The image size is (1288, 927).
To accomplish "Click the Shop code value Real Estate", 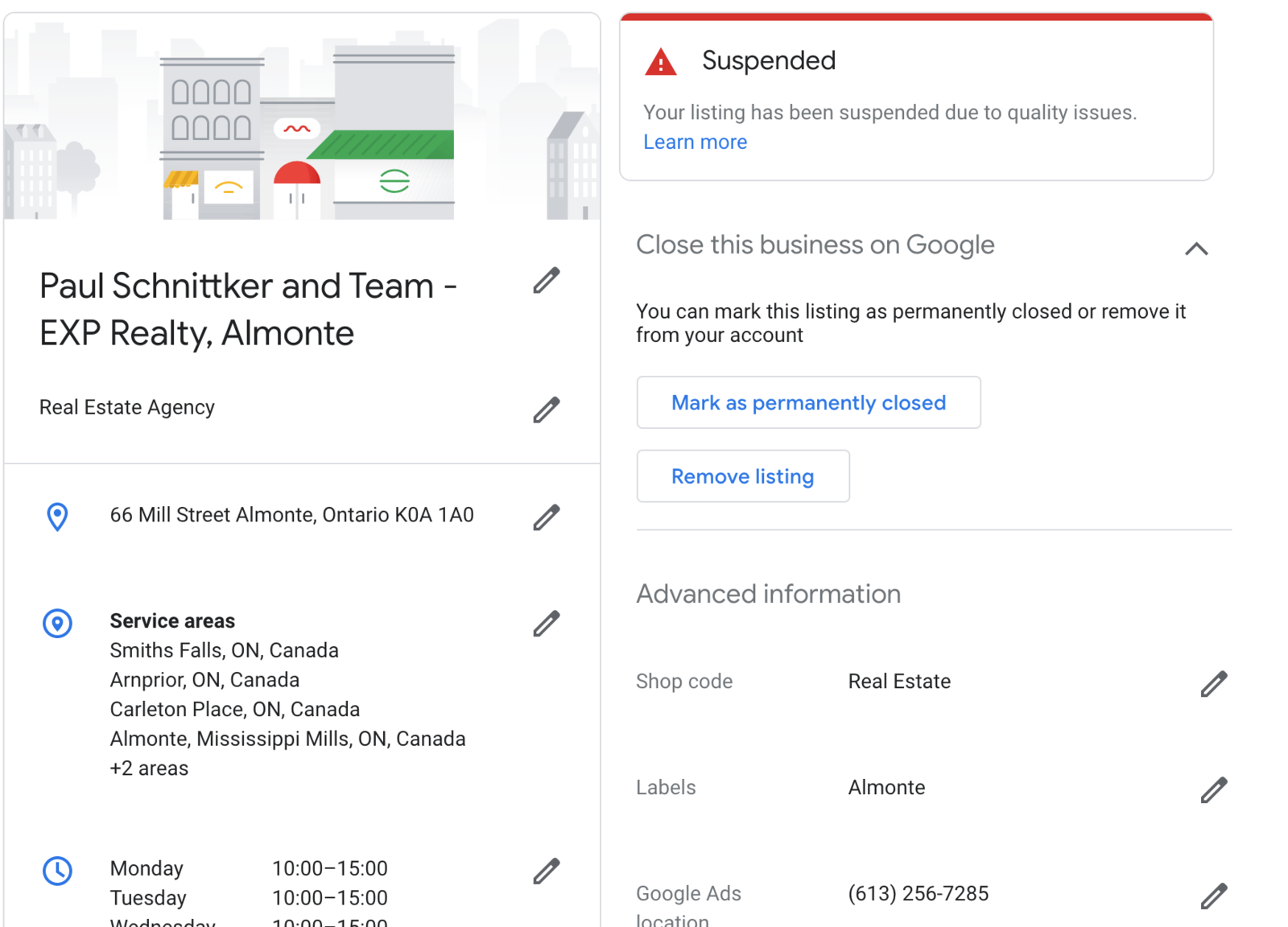I will pyautogui.click(x=899, y=682).
